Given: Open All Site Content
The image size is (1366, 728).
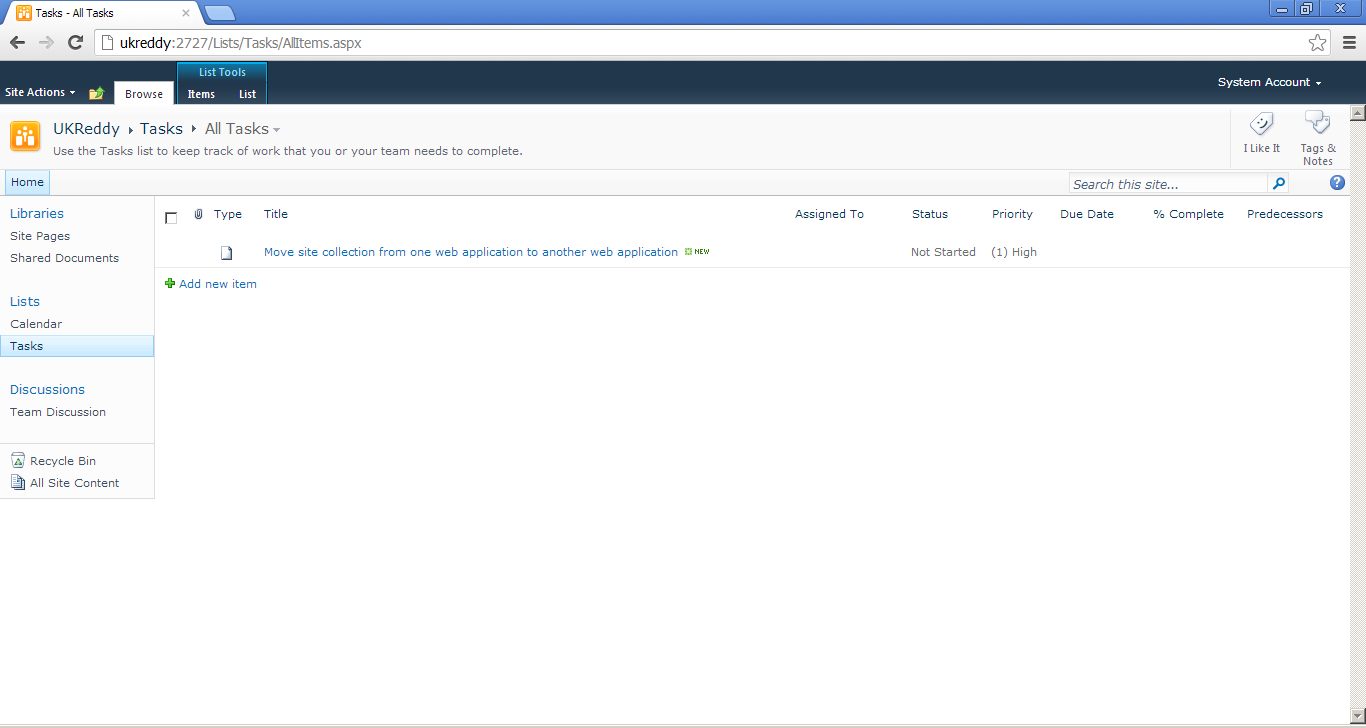Looking at the screenshot, I should 72,482.
